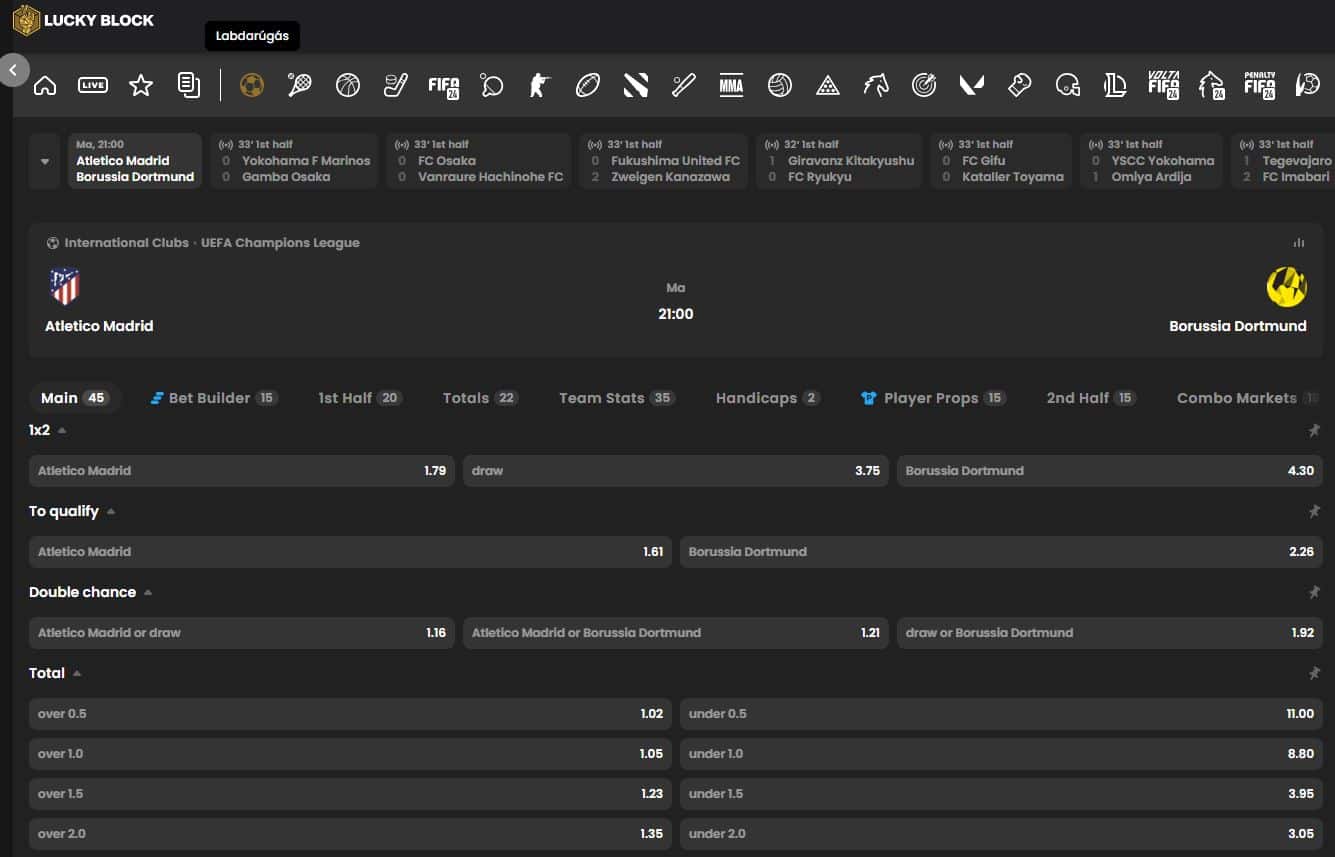Select under 0.5 at 11.00
The width and height of the screenshot is (1335, 857).
coord(1001,713)
